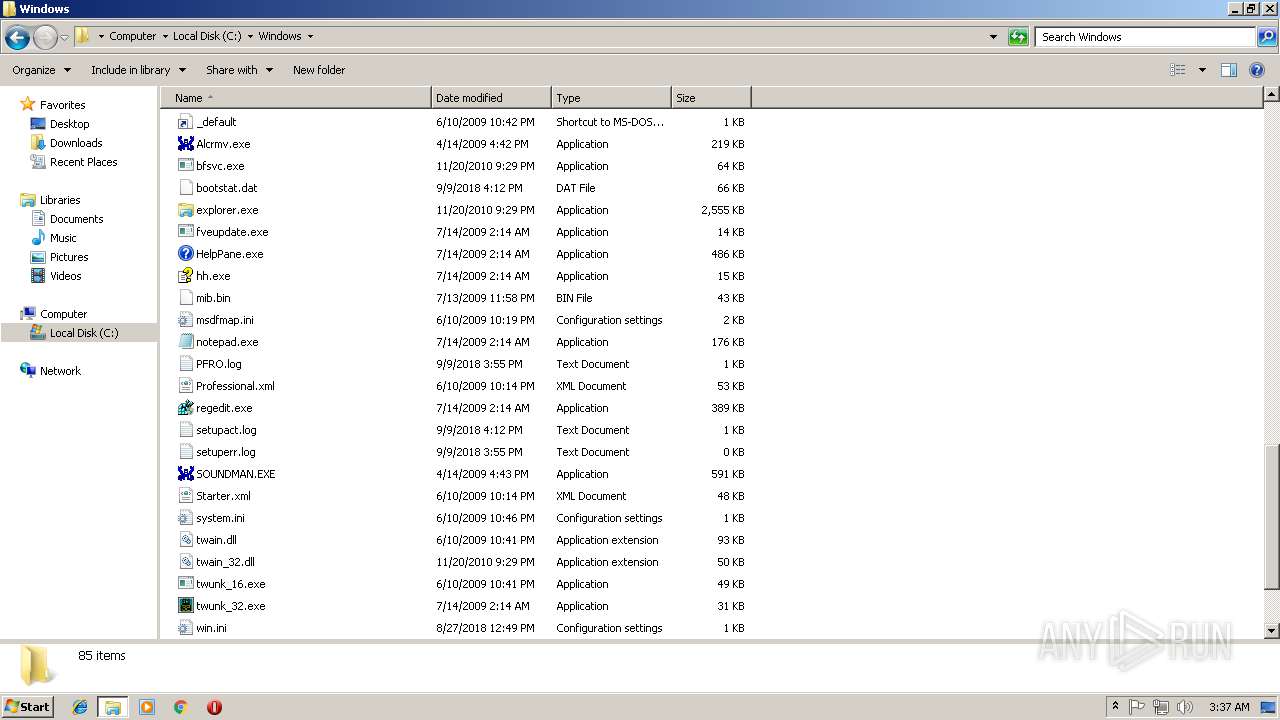The image size is (1280, 720).
Task: Open the Share with dropdown
Action: 240,70
